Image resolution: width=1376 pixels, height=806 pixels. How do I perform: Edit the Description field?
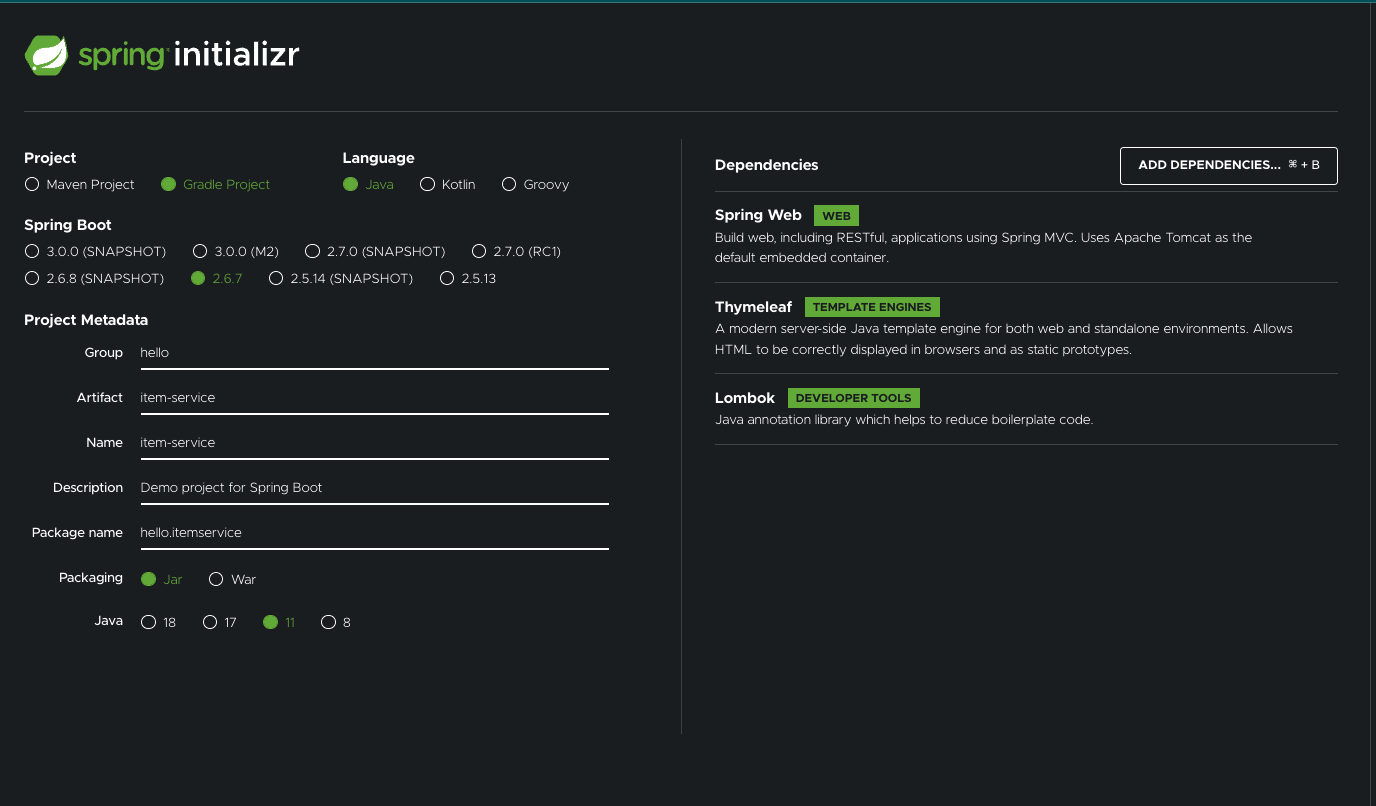point(374,488)
